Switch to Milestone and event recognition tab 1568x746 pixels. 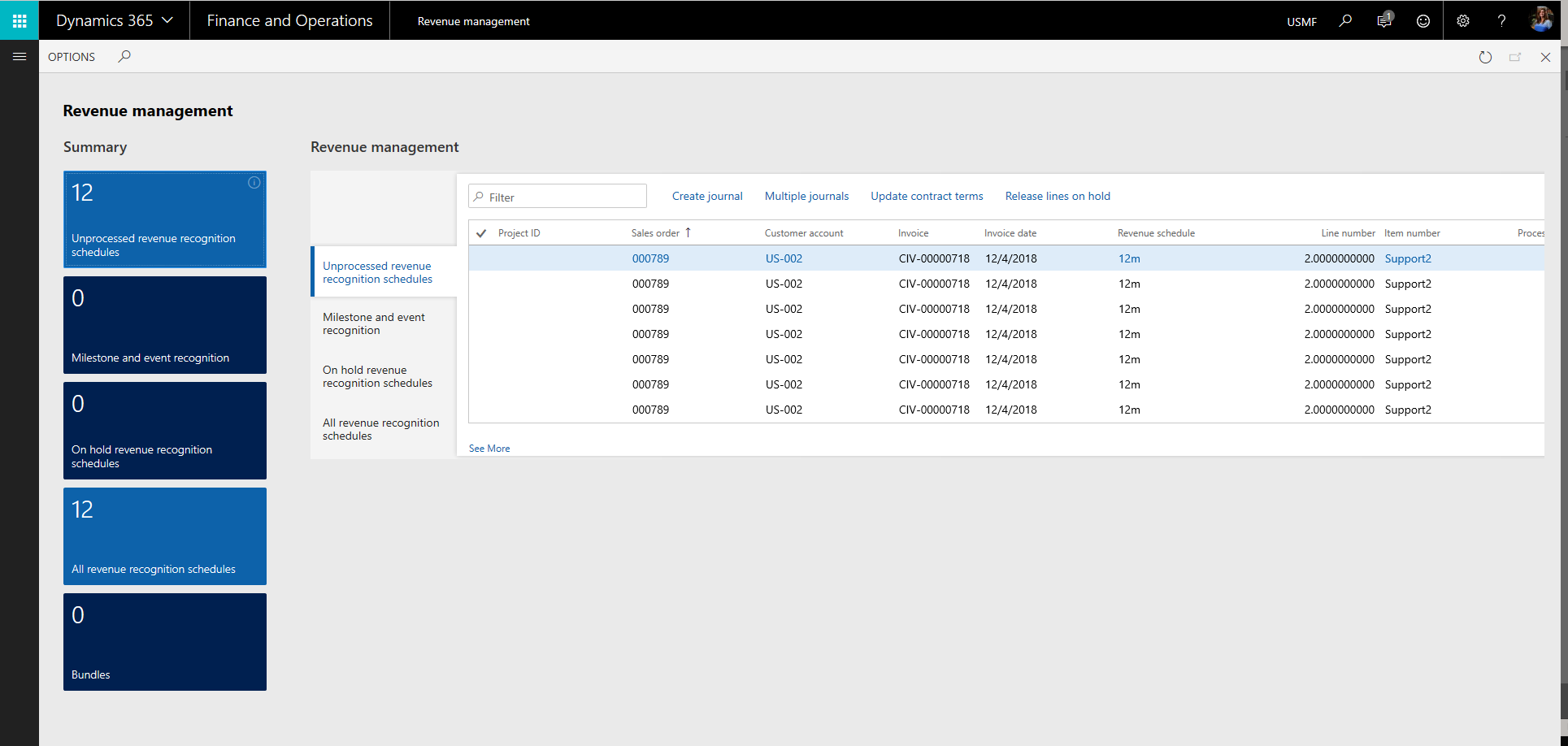coord(374,323)
